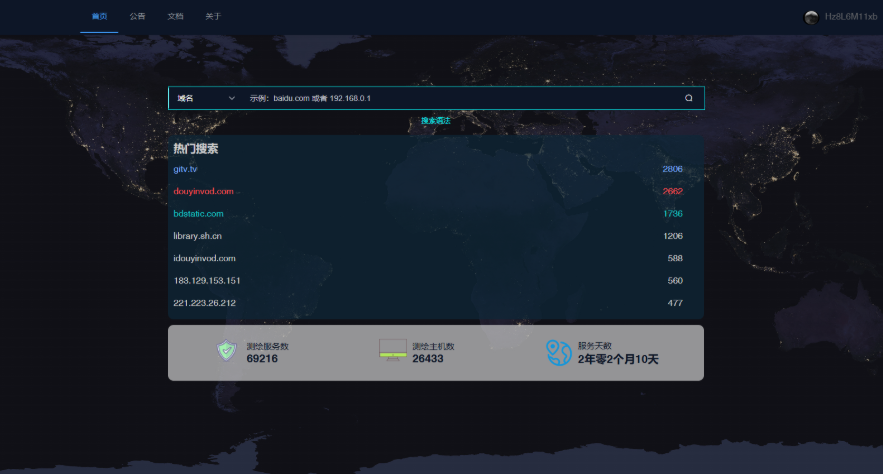Switch to the 首页 tab
883x474 pixels.
98,17
